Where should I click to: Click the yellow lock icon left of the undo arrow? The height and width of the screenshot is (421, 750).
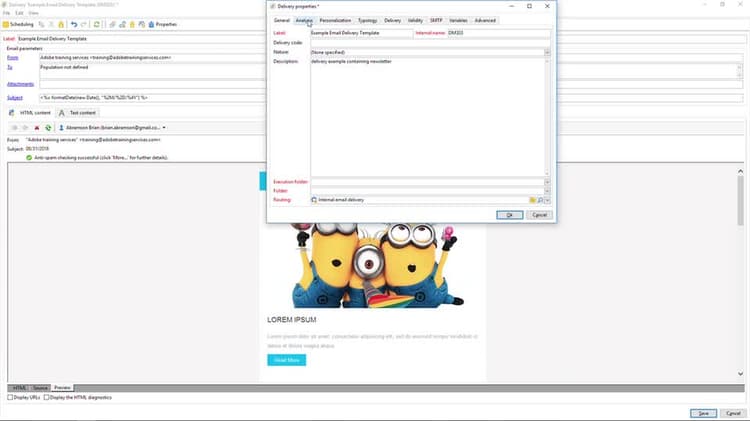point(61,24)
